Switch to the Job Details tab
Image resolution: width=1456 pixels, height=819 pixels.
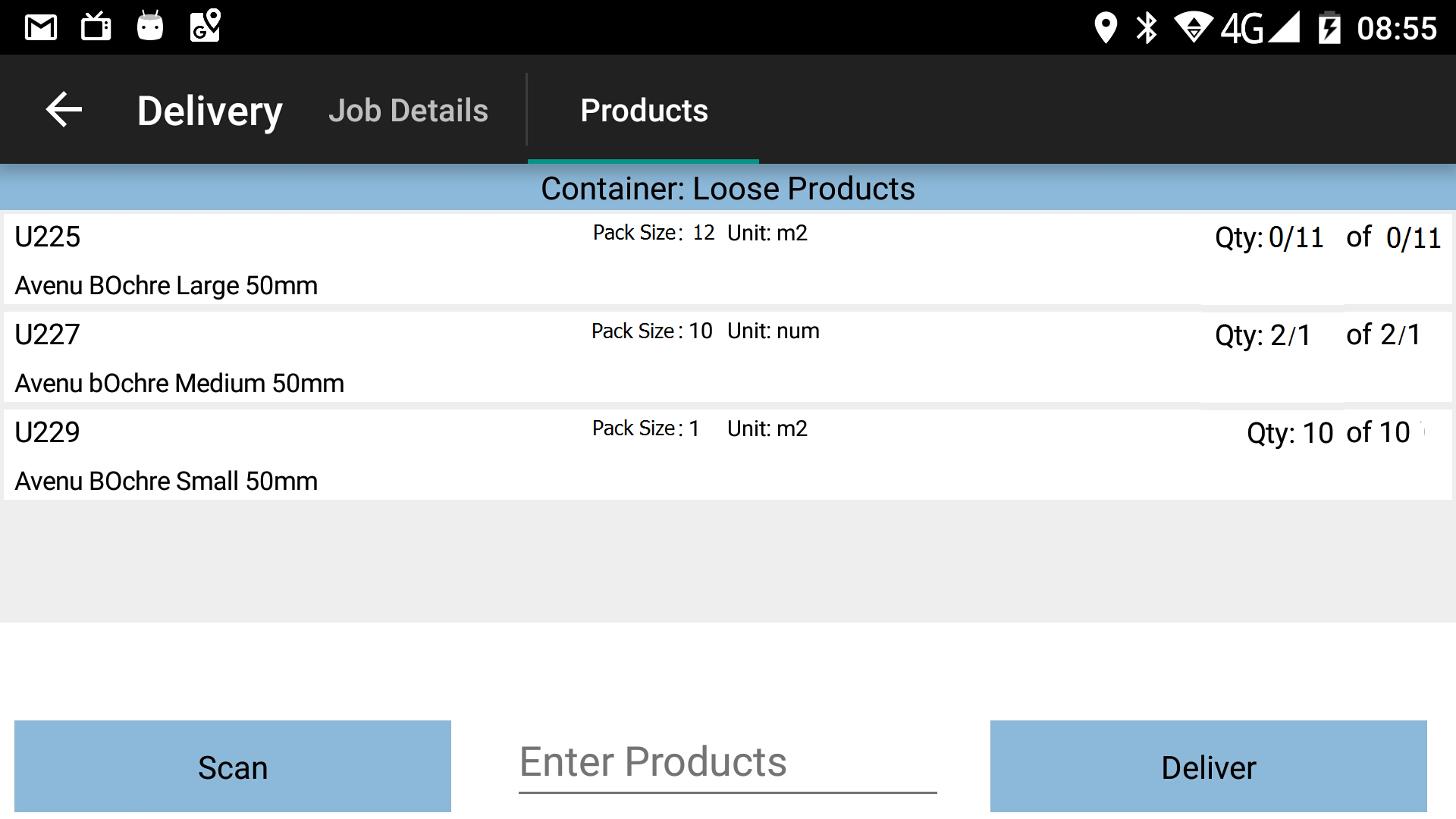(409, 111)
